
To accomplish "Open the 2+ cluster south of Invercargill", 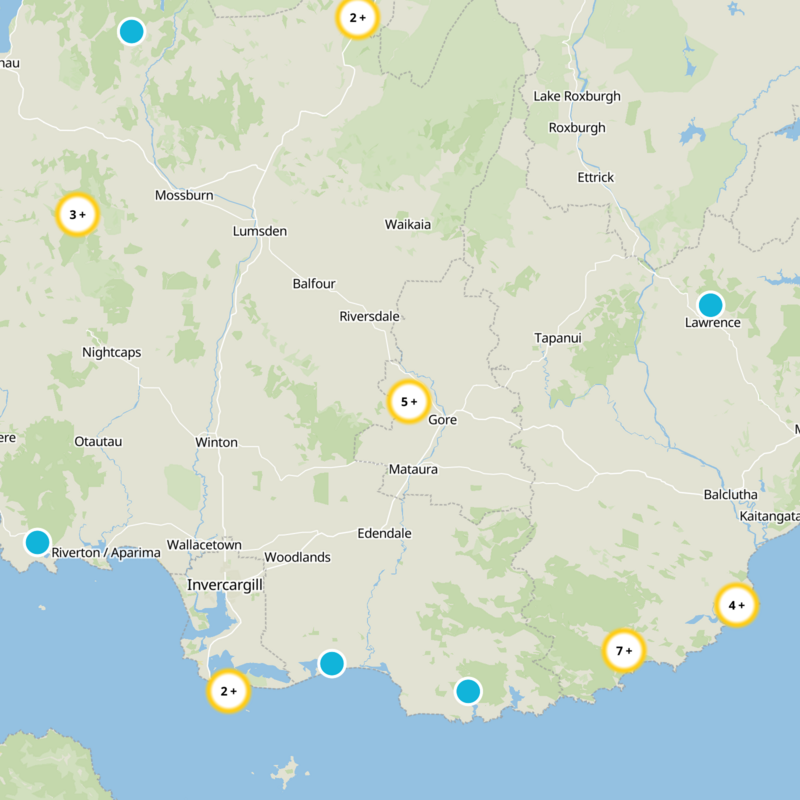I will point(229,691).
